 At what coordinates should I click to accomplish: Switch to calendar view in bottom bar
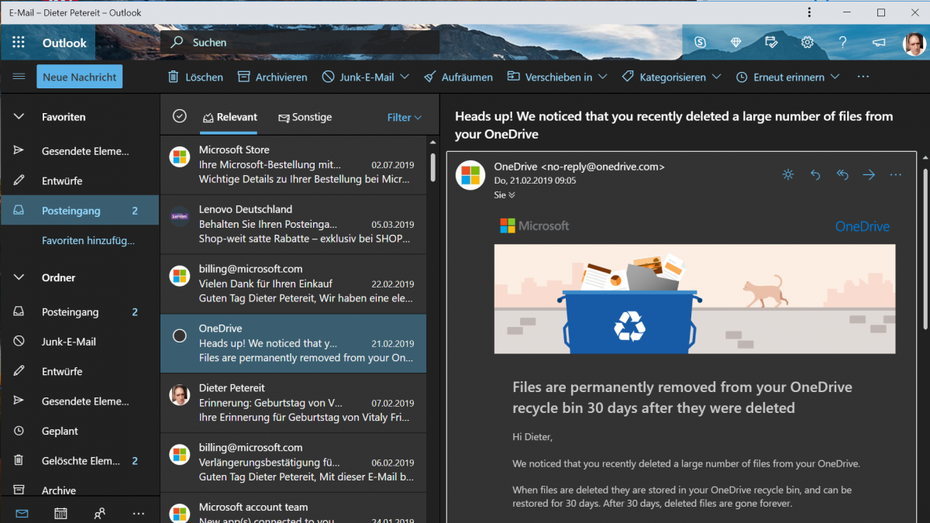(60, 513)
